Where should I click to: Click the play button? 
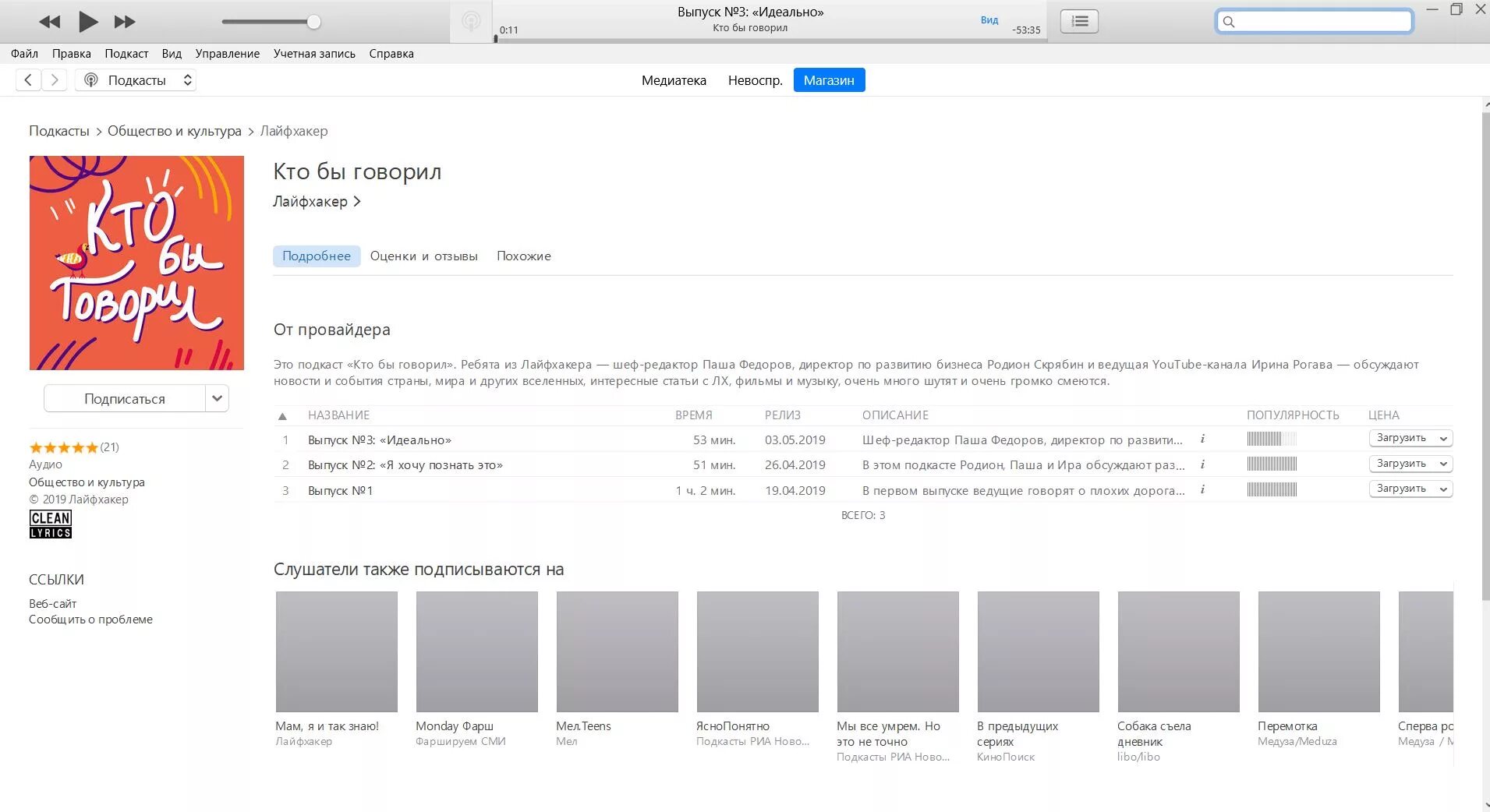tap(88, 22)
